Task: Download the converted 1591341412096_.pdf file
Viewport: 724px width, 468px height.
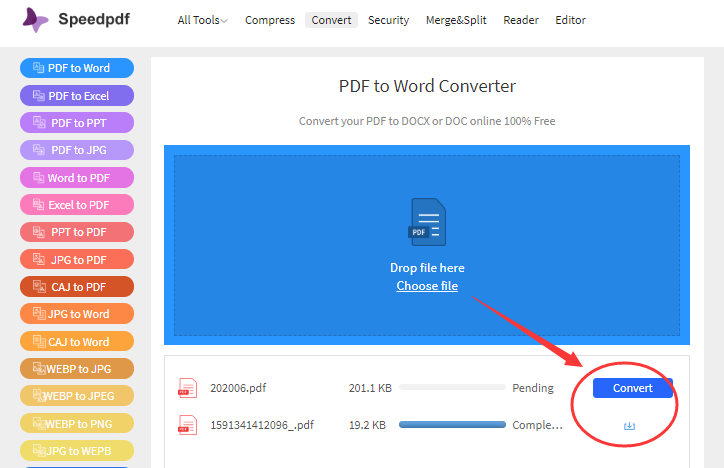Action: [629, 426]
